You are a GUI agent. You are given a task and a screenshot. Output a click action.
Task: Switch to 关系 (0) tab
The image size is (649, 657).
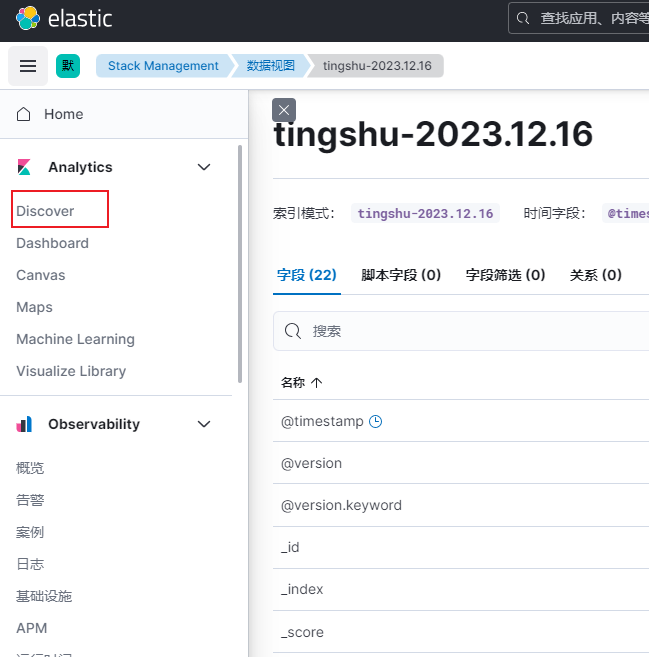[595, 275]
